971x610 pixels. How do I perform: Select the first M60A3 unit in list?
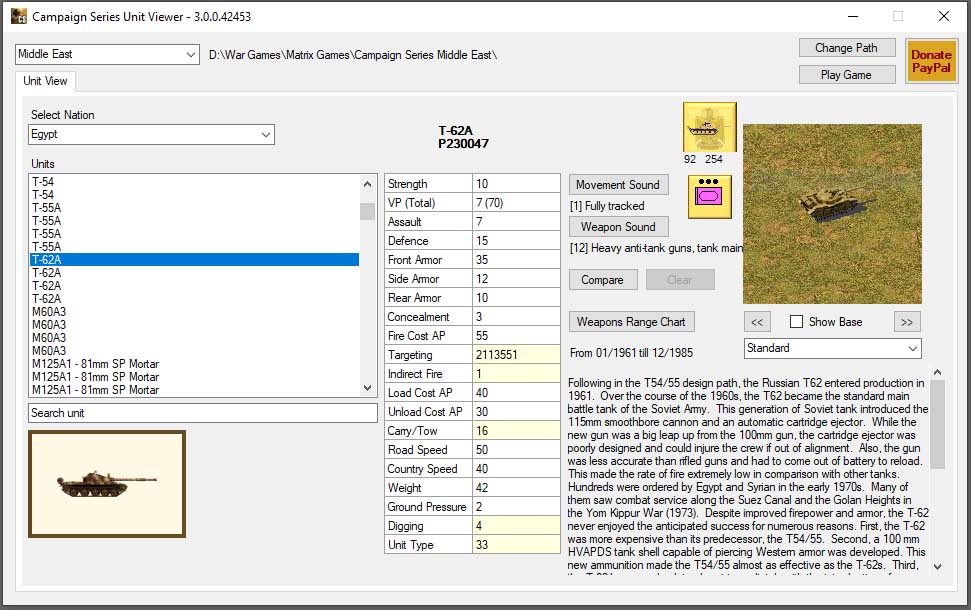pos(194,312)
